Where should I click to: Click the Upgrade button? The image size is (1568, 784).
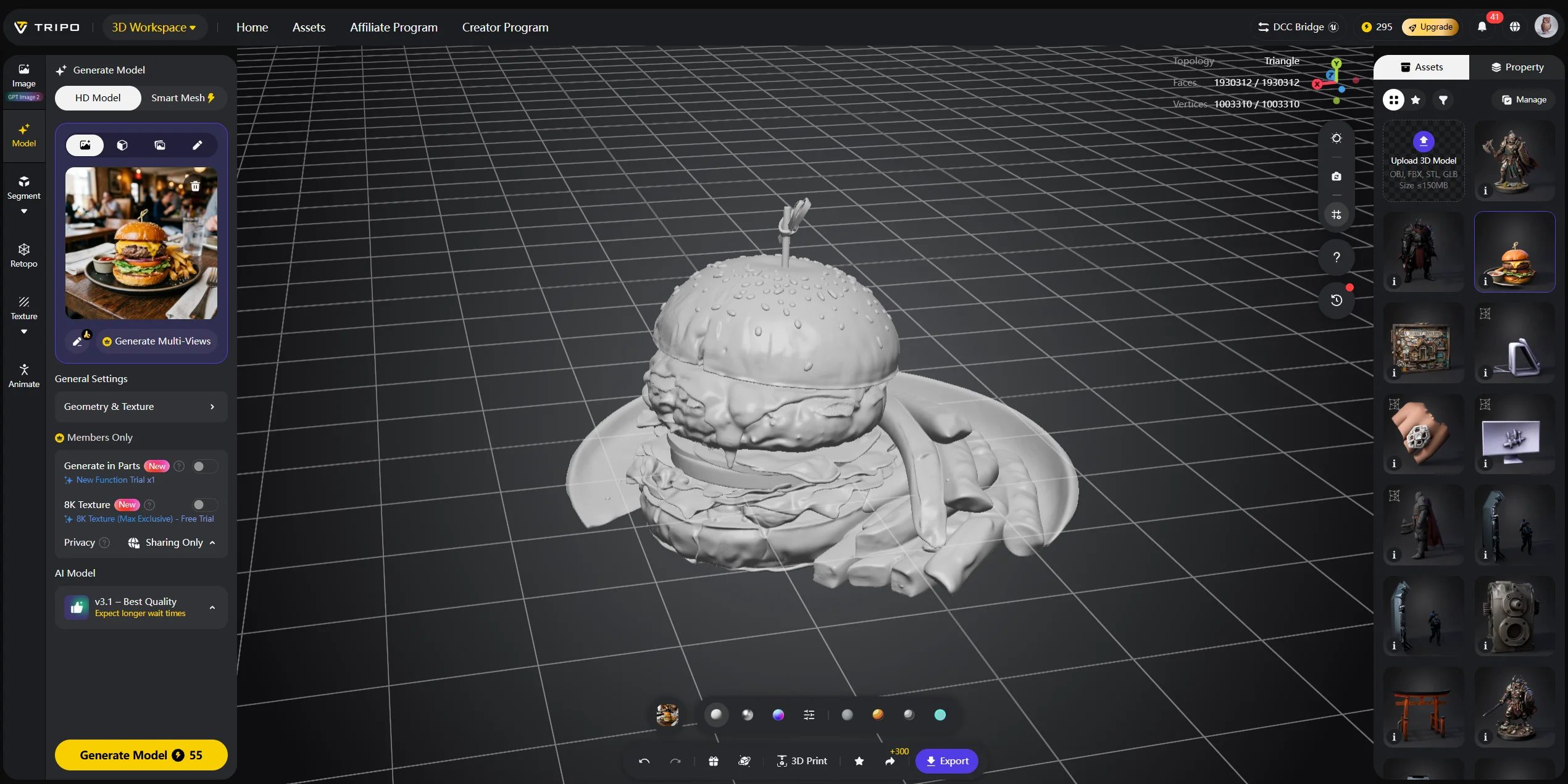1431,27
